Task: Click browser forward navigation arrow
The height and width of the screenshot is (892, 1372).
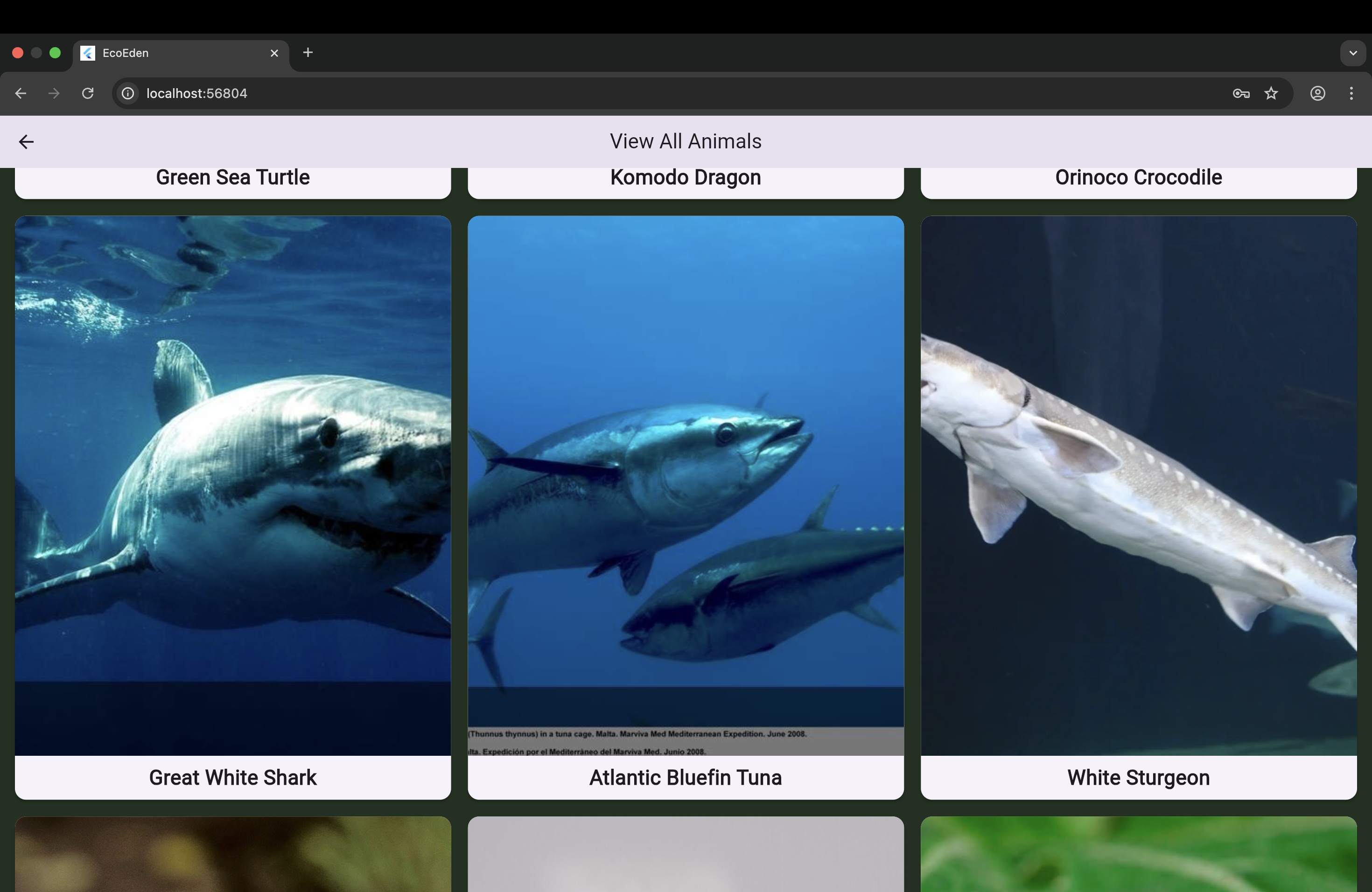Action: point(54,93)
